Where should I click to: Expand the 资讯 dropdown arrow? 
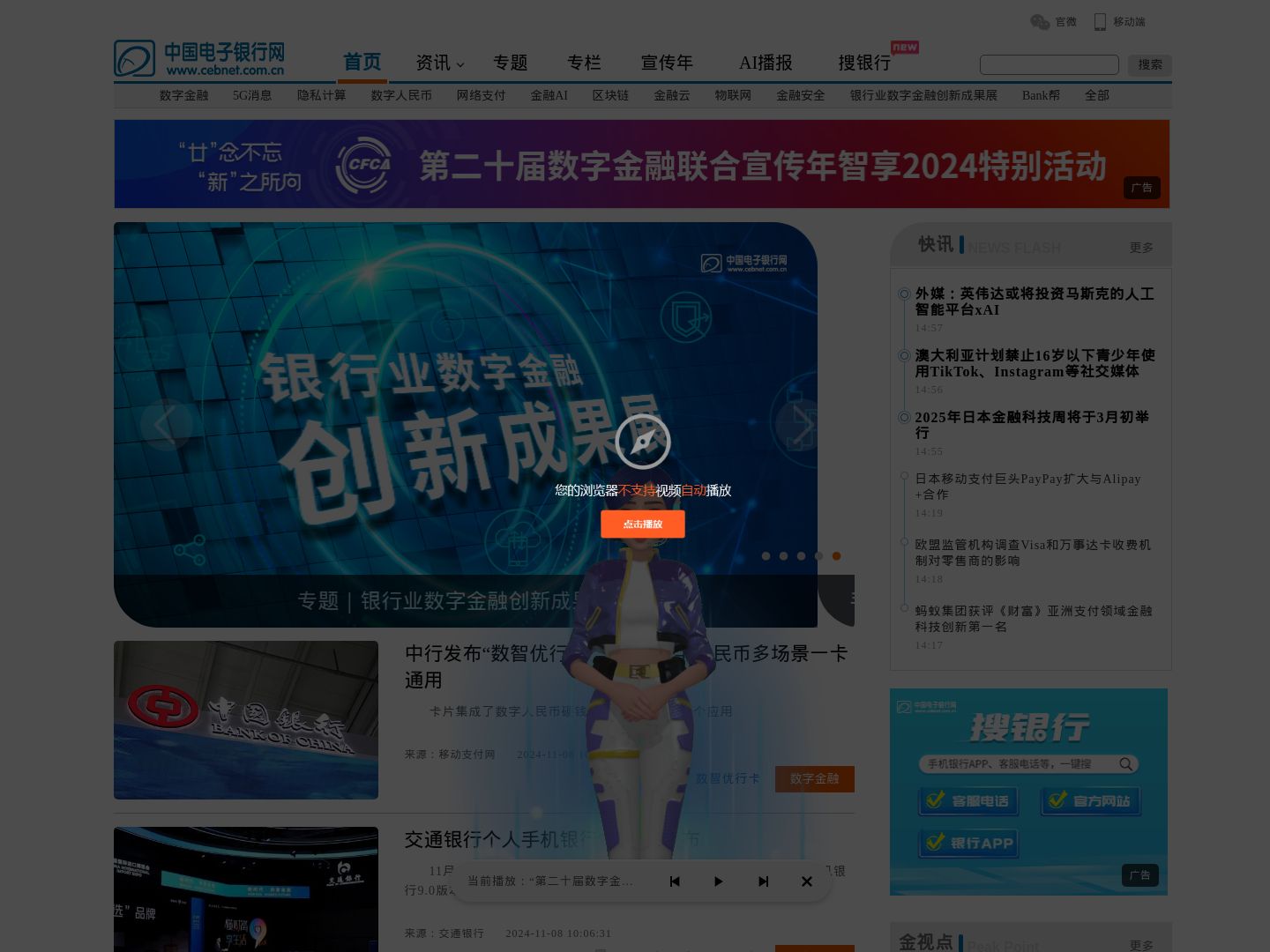[x=459, y=65]
